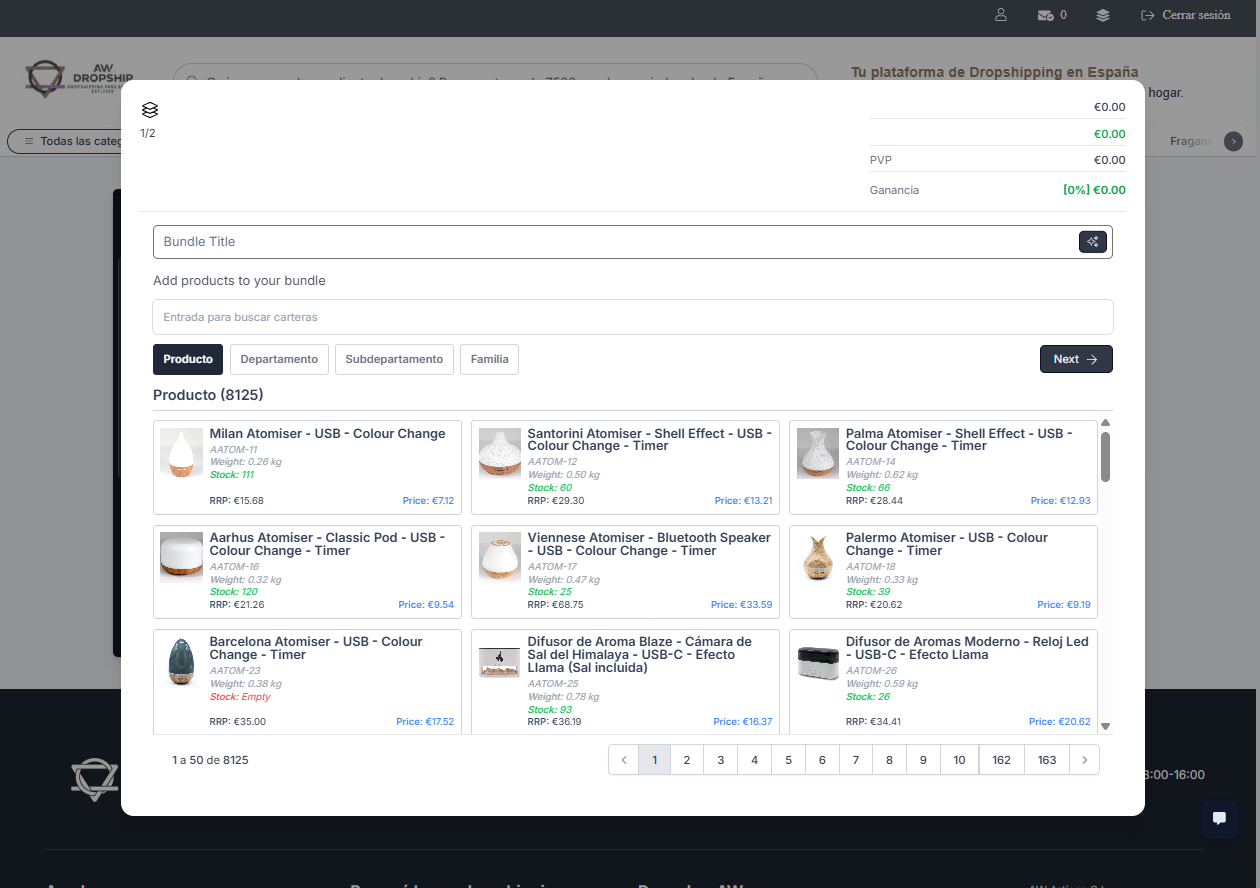Click the footer triangle logo icon
1260x888 pixels.
tap(95, 780)
